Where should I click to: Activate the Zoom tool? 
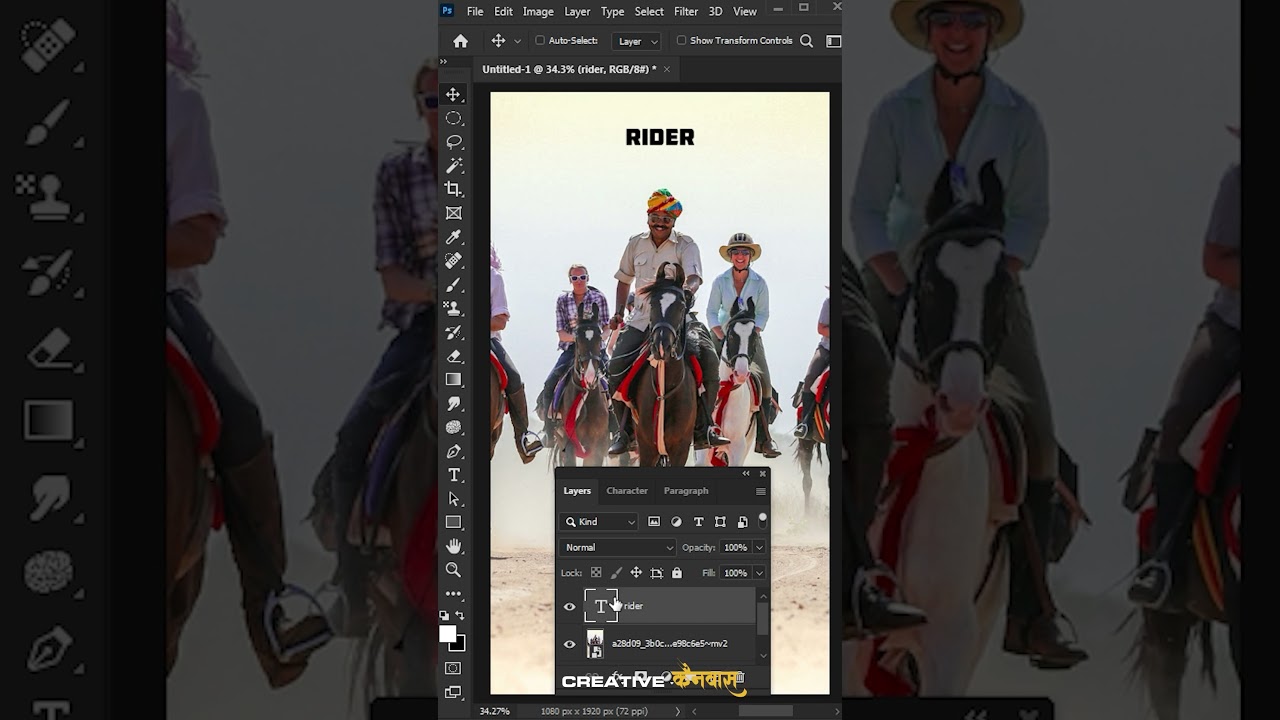click(453, 569)
